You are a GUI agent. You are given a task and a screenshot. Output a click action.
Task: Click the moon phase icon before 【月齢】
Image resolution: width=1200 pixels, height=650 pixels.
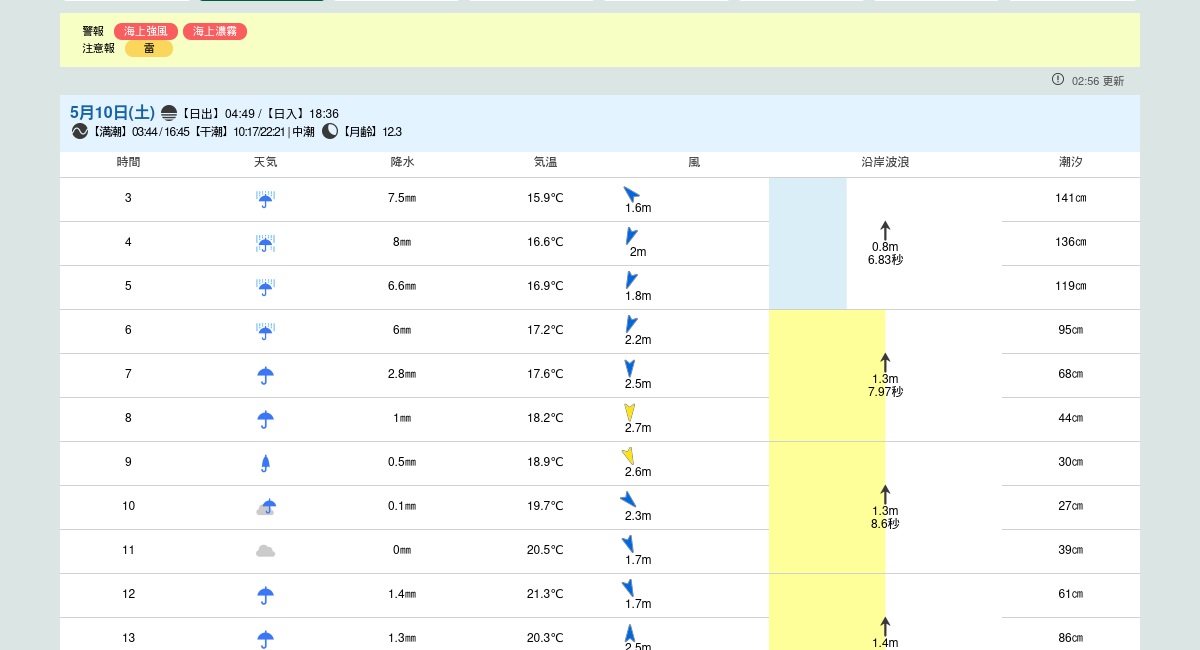(x=330, y=131)
